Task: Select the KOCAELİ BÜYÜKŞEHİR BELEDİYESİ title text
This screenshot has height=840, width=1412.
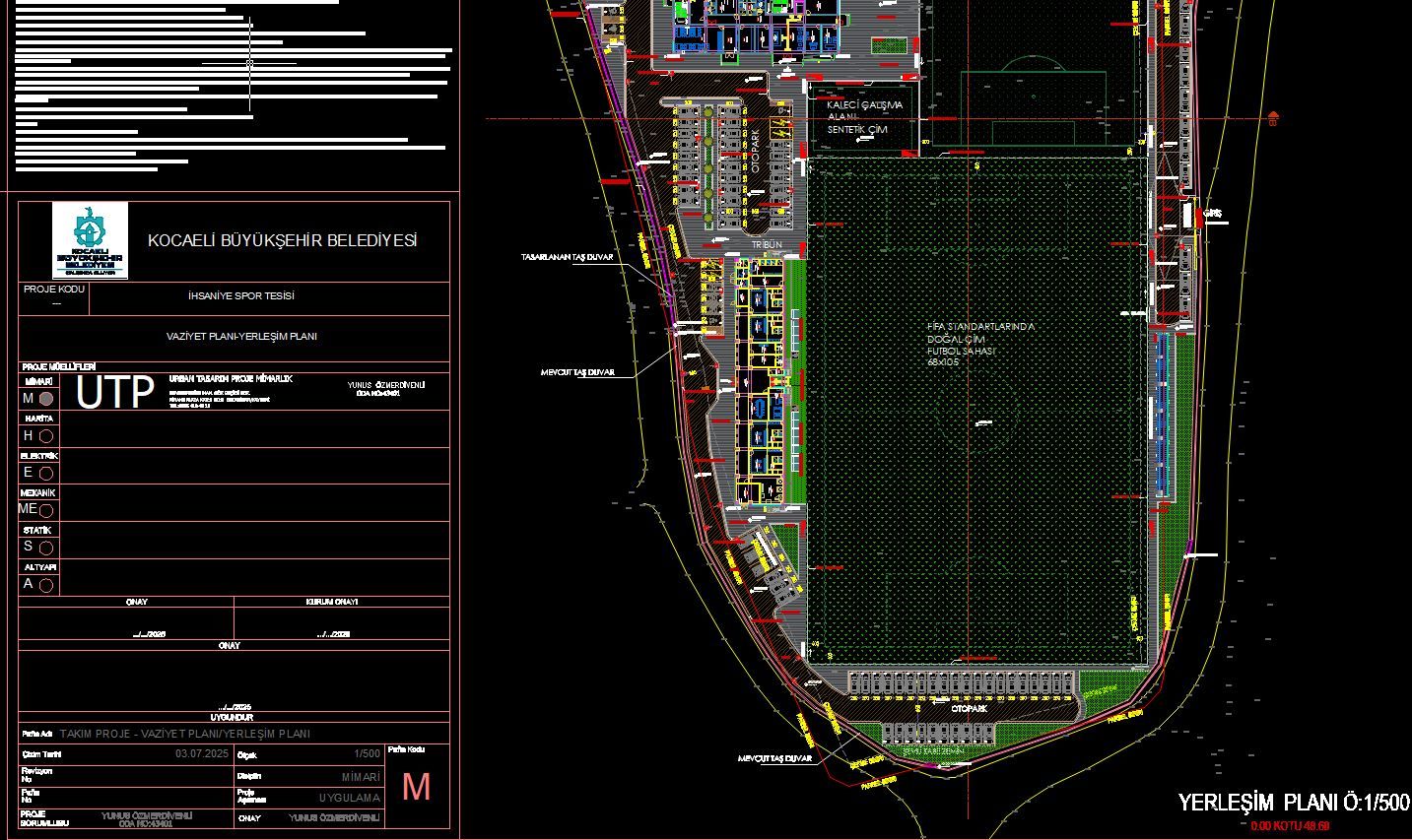Action: point(282,240)
